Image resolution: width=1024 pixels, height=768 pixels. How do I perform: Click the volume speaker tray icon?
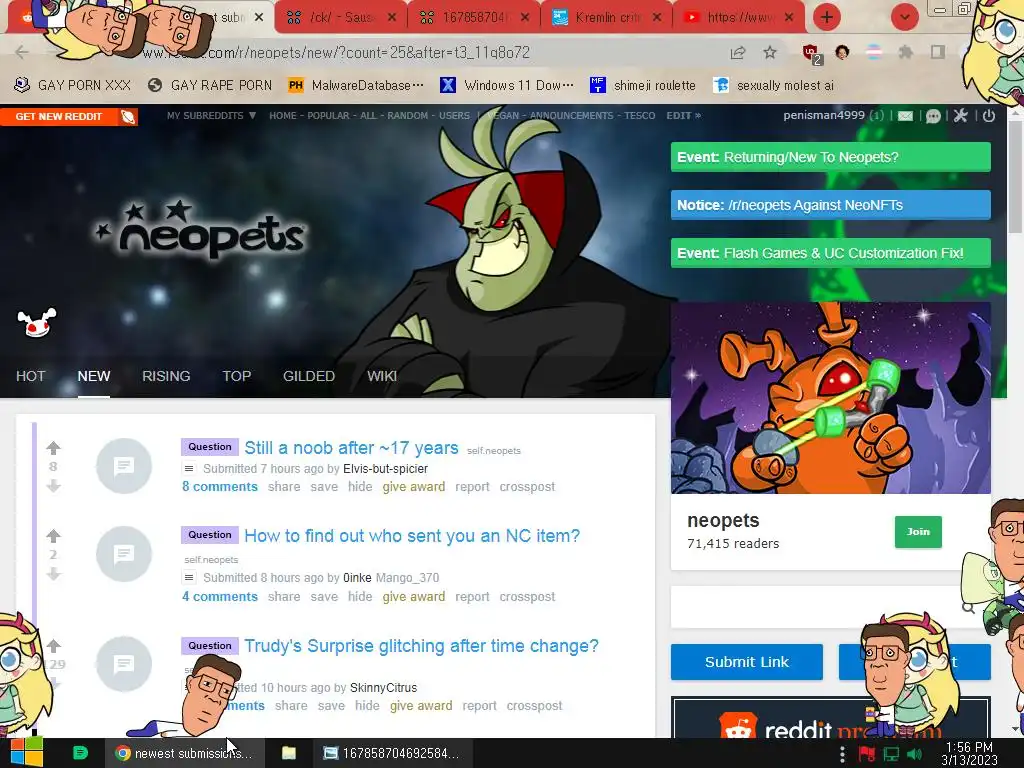pos(914,754)
